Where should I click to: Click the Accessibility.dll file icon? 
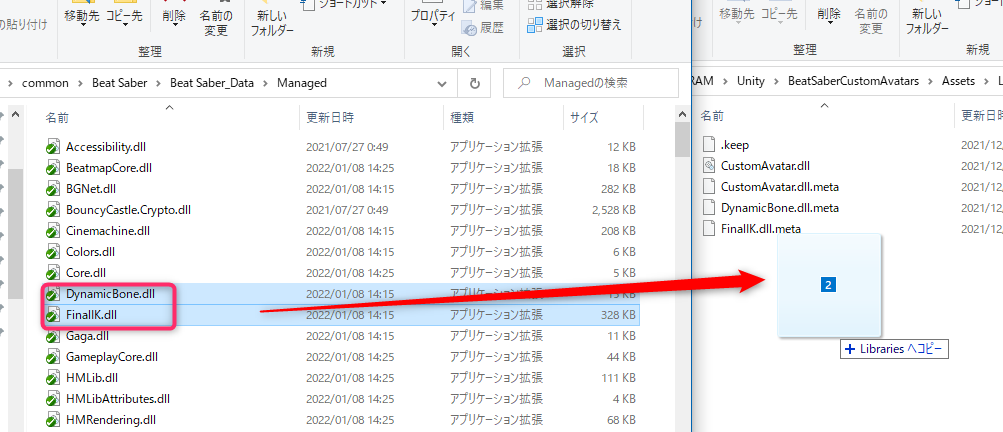[52, 147]
